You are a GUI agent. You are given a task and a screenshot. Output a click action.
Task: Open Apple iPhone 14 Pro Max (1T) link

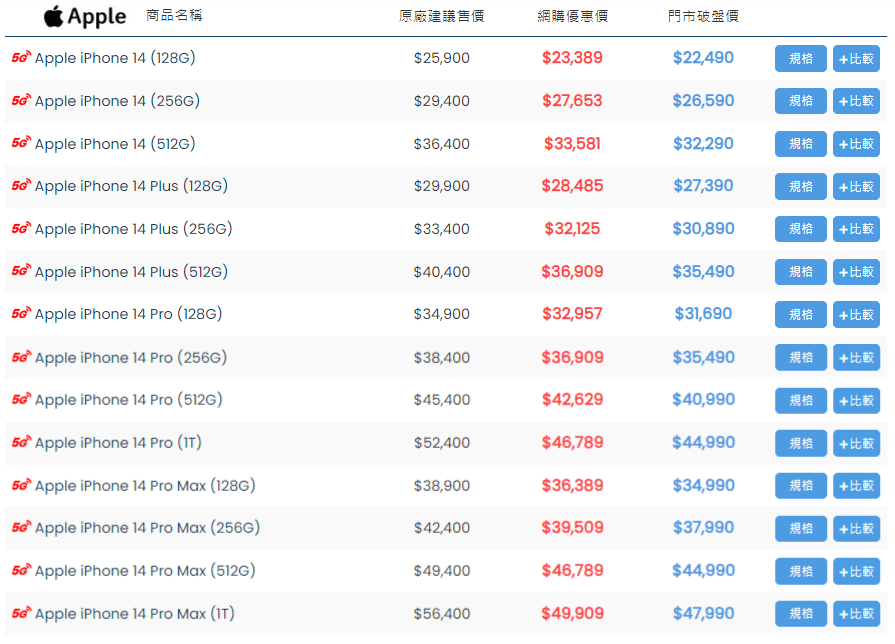(x=135, y=614)
